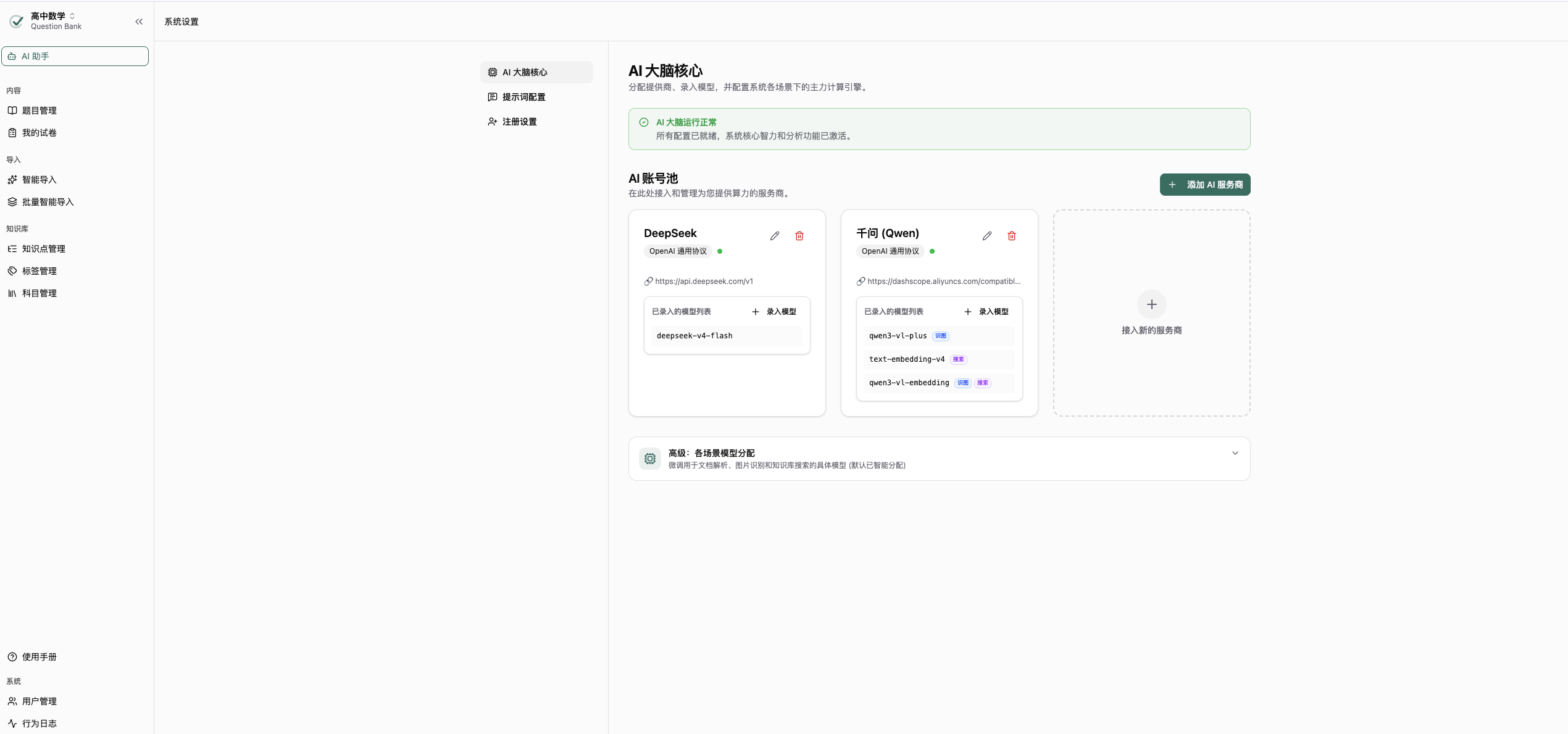Screen dimensions: 1568x734
Task: Click the dashscope.aliyuncs.com URL link
Action: 944,282
